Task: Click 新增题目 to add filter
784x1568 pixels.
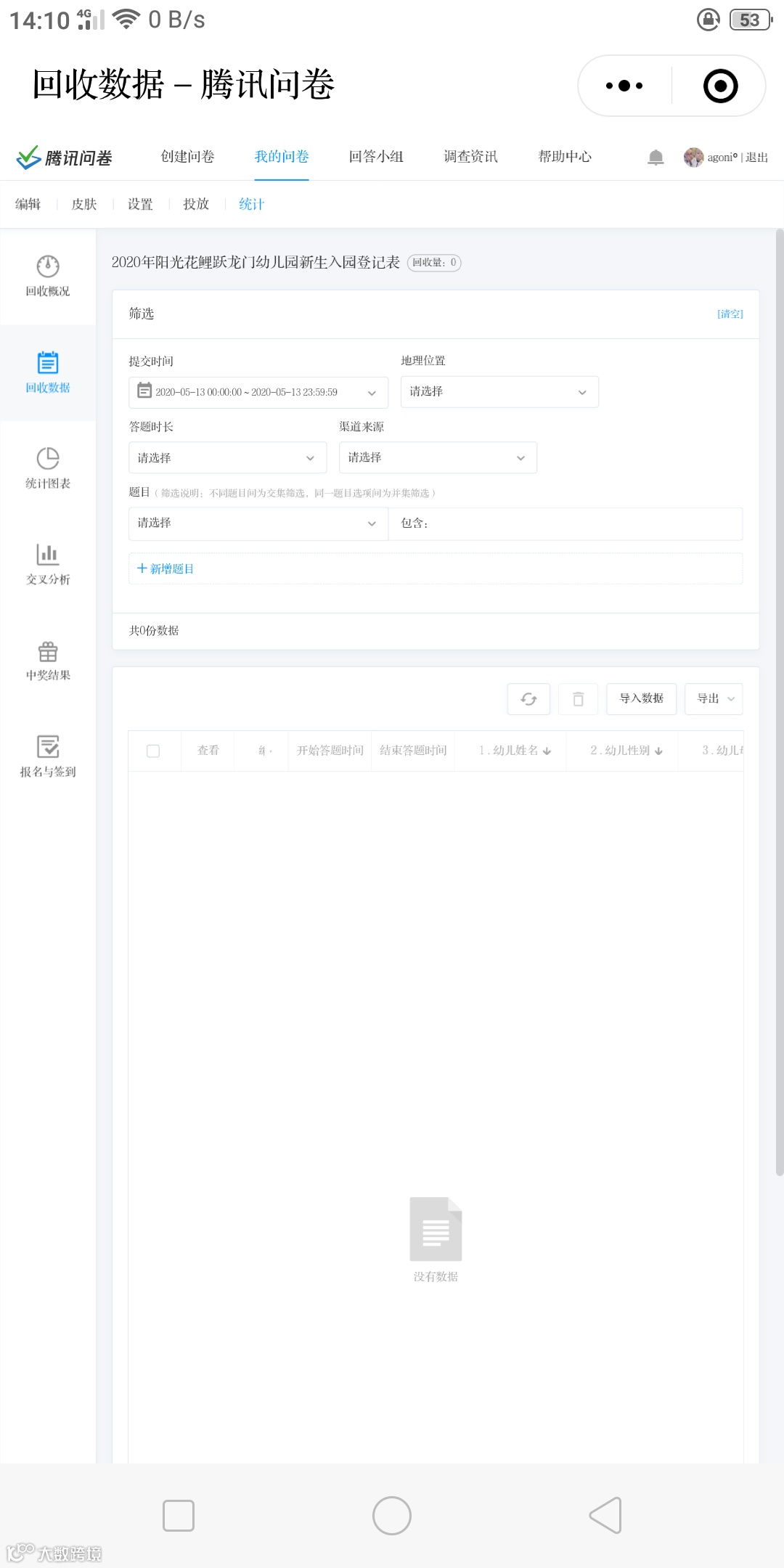Action: tap(166, 569)
